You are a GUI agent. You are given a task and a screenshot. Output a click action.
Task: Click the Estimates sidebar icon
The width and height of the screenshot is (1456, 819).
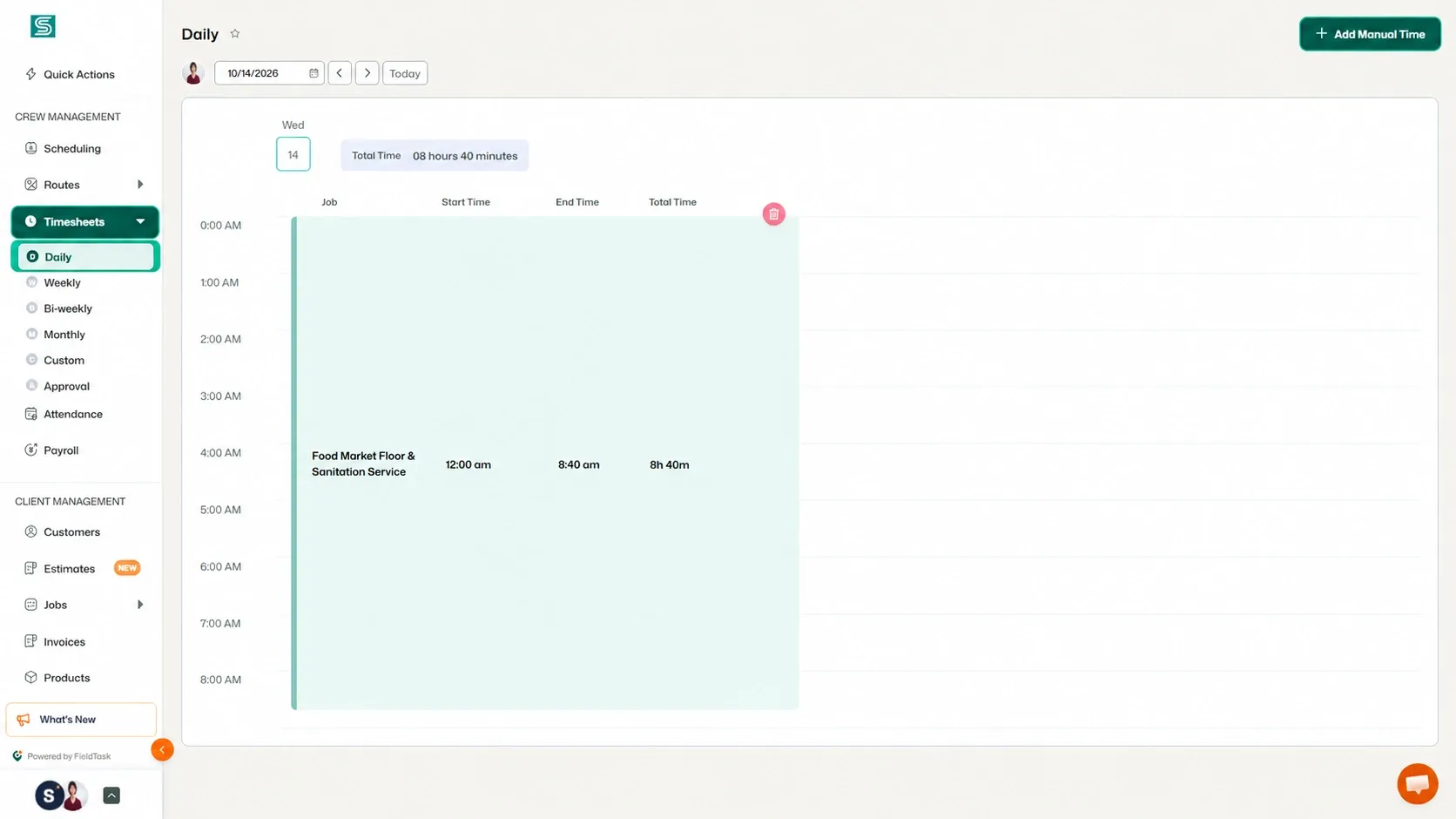click(31, 568)
